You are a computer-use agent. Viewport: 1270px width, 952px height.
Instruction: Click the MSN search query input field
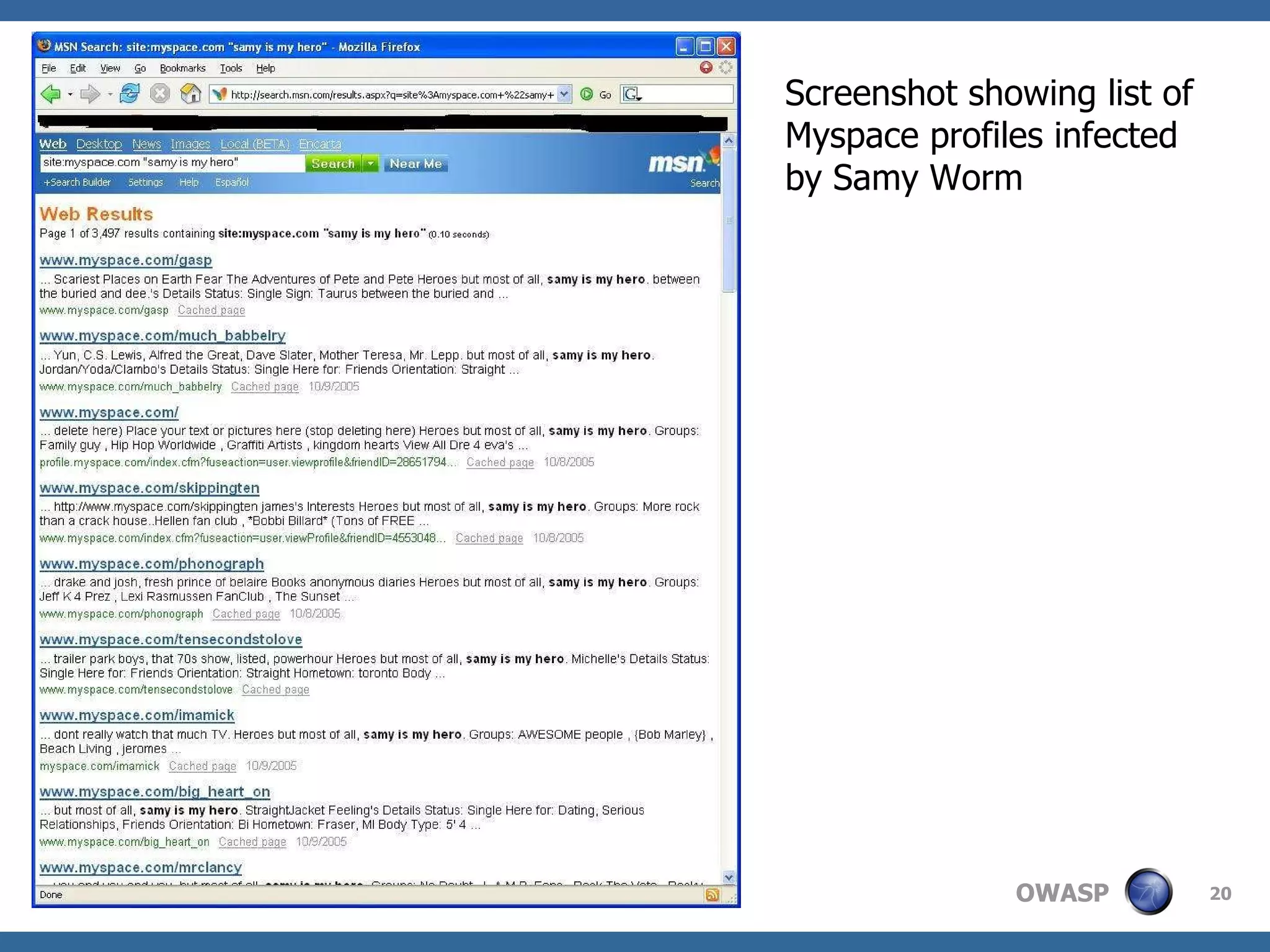pyautogui.click(x=172, y=162)
